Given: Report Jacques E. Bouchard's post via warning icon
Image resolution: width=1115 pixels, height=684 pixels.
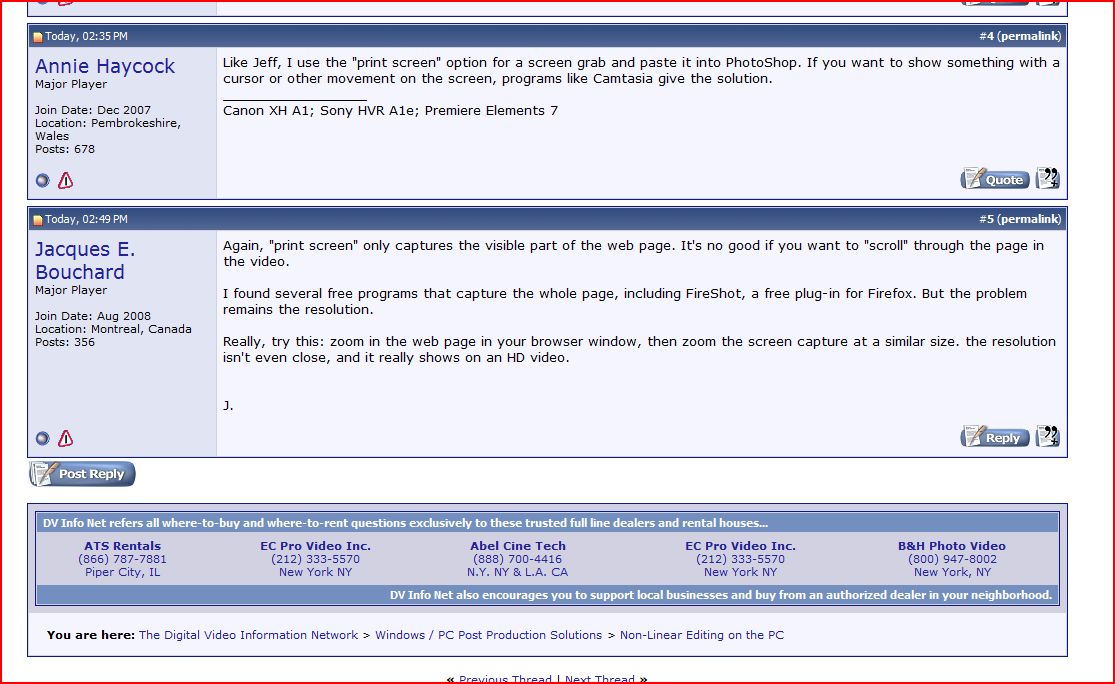Looking at the screenshot, I should tap(65, 438).
